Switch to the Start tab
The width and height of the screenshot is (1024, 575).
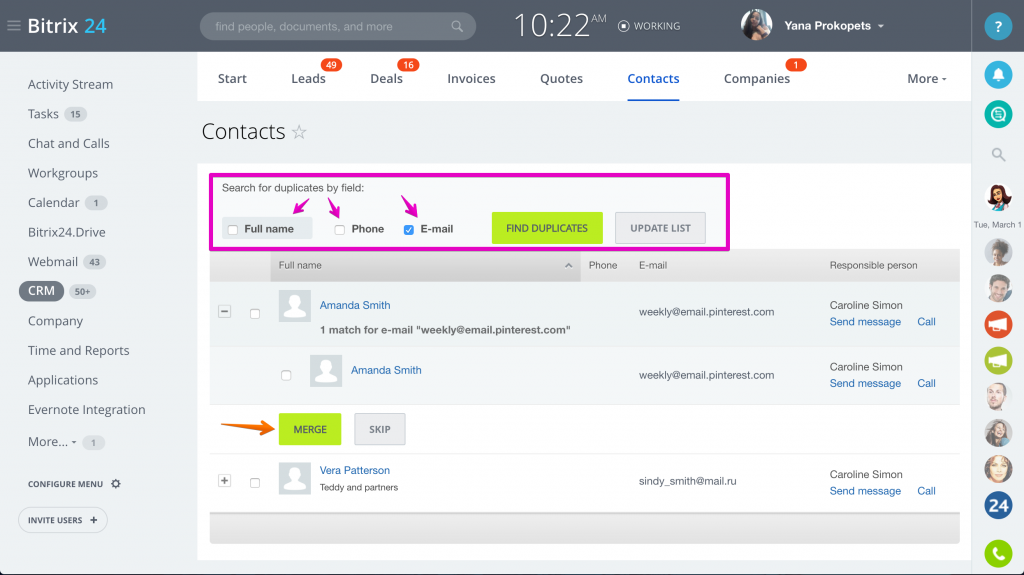(232, 78)
